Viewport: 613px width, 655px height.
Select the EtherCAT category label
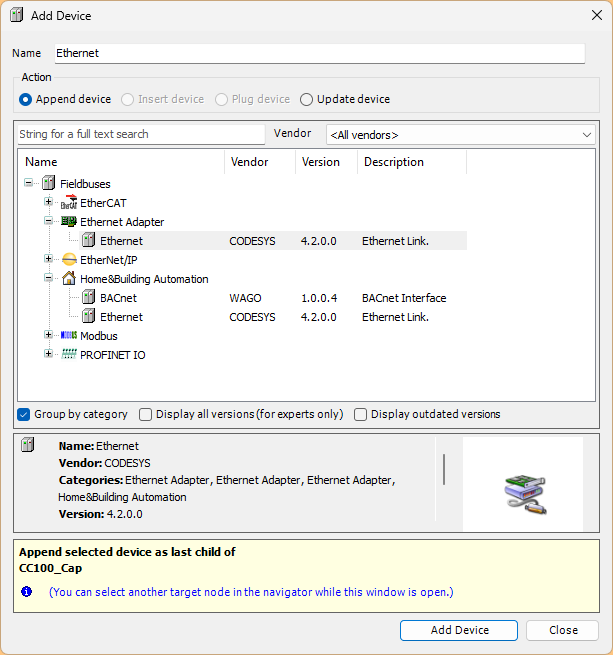(103, 203)
